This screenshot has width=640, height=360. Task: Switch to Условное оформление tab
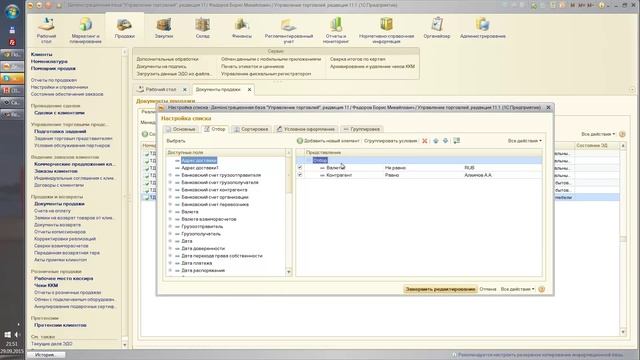click(x=306, y=129)
